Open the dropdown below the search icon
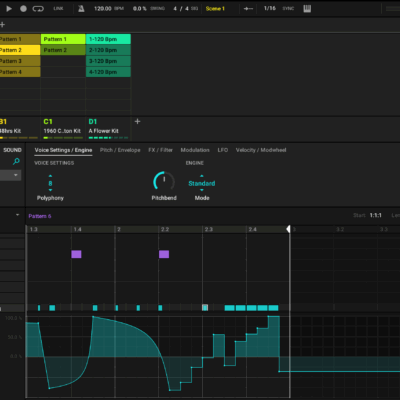The width and height of the screenshot is (400, 400). click(11, 175)
